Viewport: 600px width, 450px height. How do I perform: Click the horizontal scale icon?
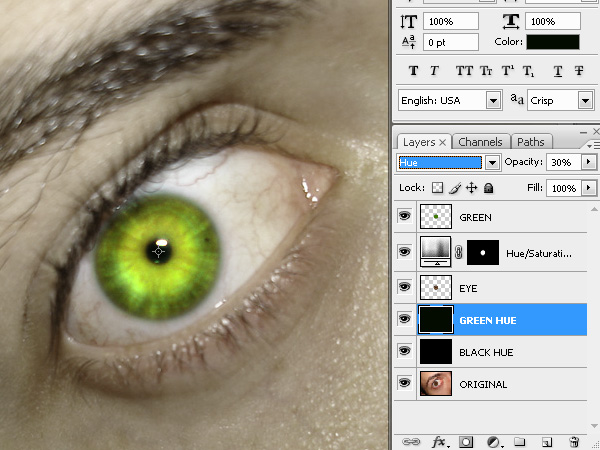[x=511, y=21]
